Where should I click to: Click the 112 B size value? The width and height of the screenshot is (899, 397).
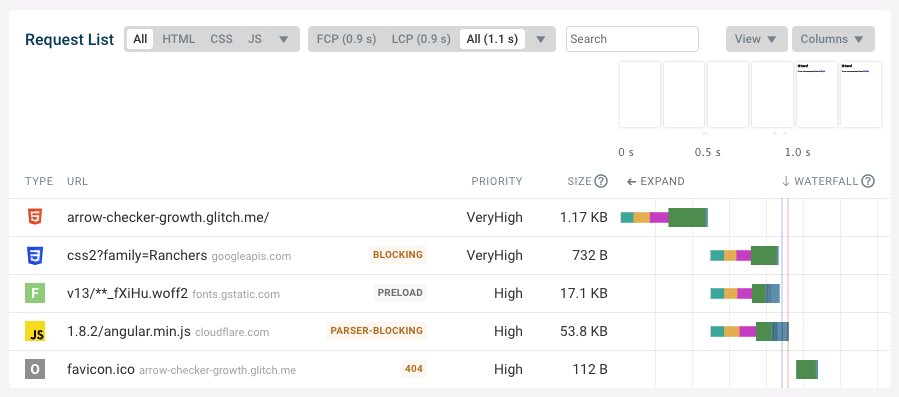click(590, 369)
